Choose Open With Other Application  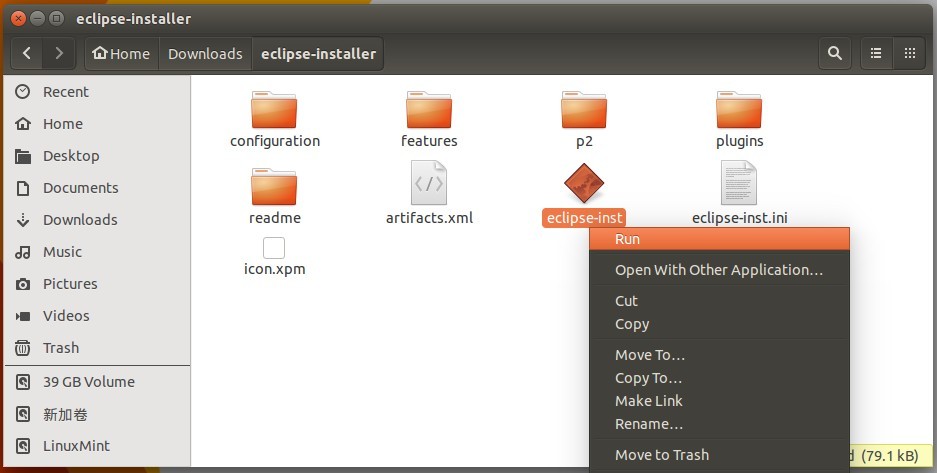tap(719, 270)
